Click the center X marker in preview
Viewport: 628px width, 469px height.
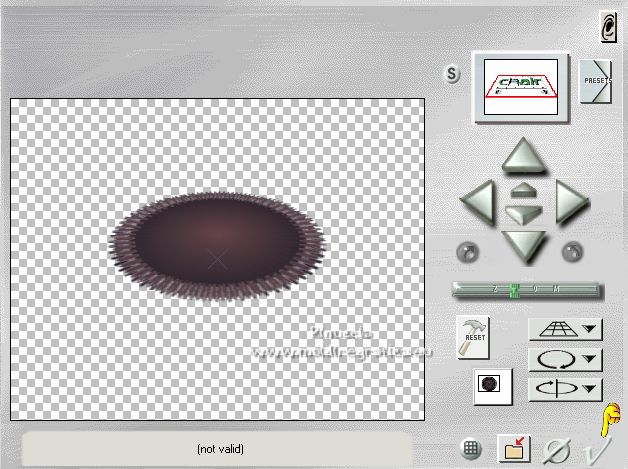218,260
